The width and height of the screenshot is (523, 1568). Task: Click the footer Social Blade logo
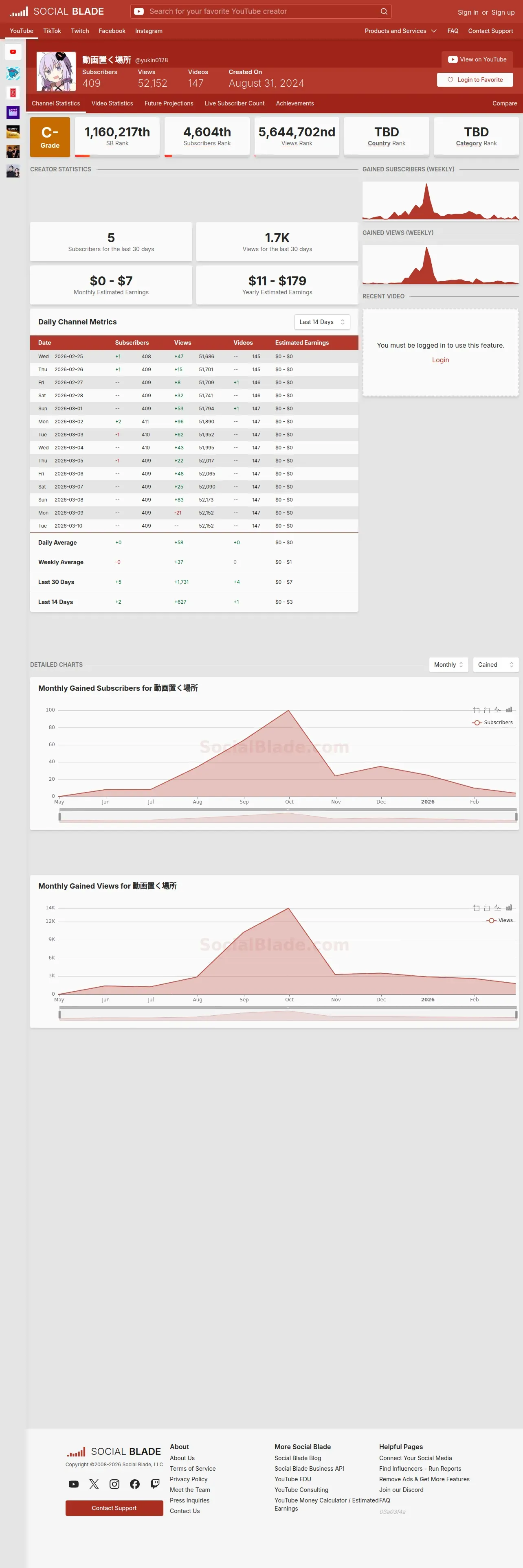point(114,1451)
